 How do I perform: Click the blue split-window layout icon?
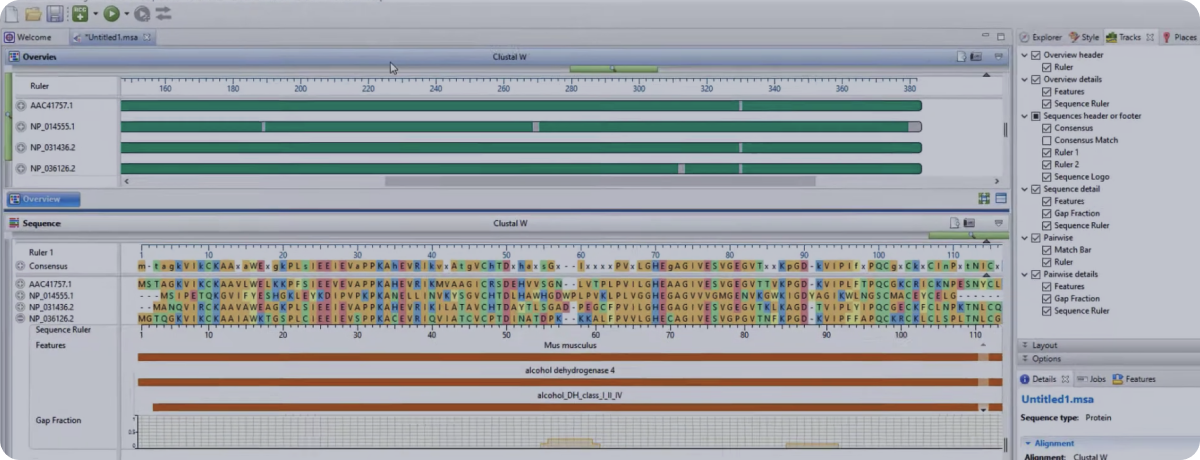1000,199
